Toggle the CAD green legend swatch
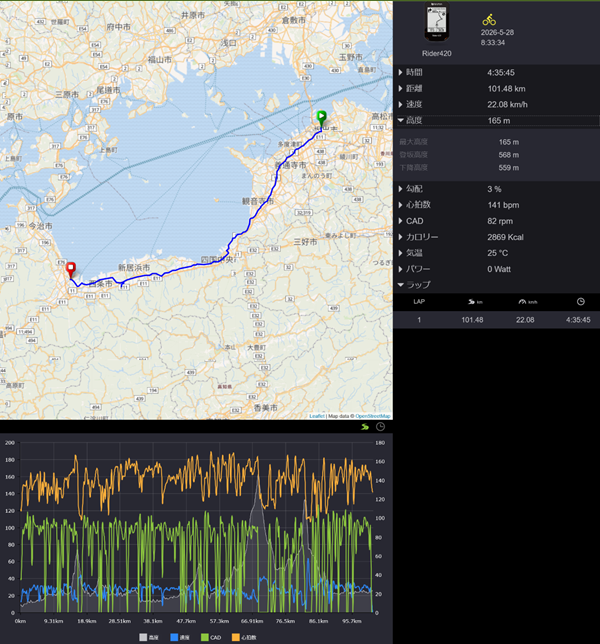600x644 pixels. tap(205, 637)
